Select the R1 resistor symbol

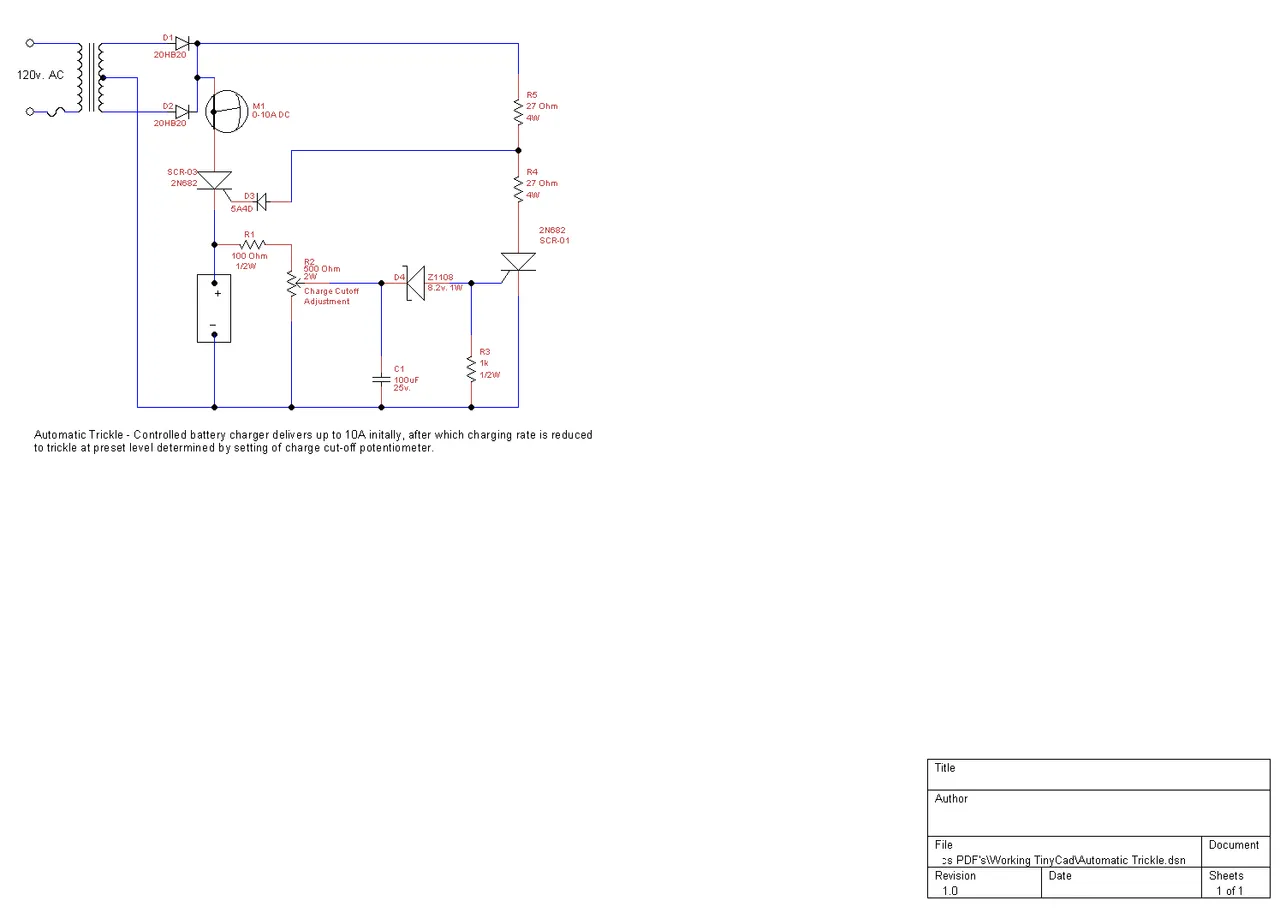[252, 243]
